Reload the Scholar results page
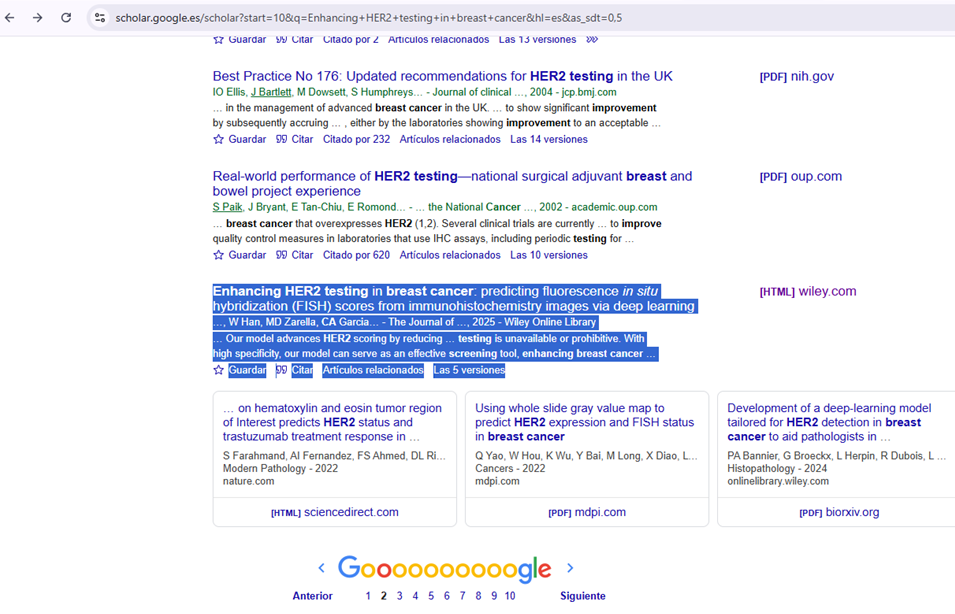 tap(66, 18)
